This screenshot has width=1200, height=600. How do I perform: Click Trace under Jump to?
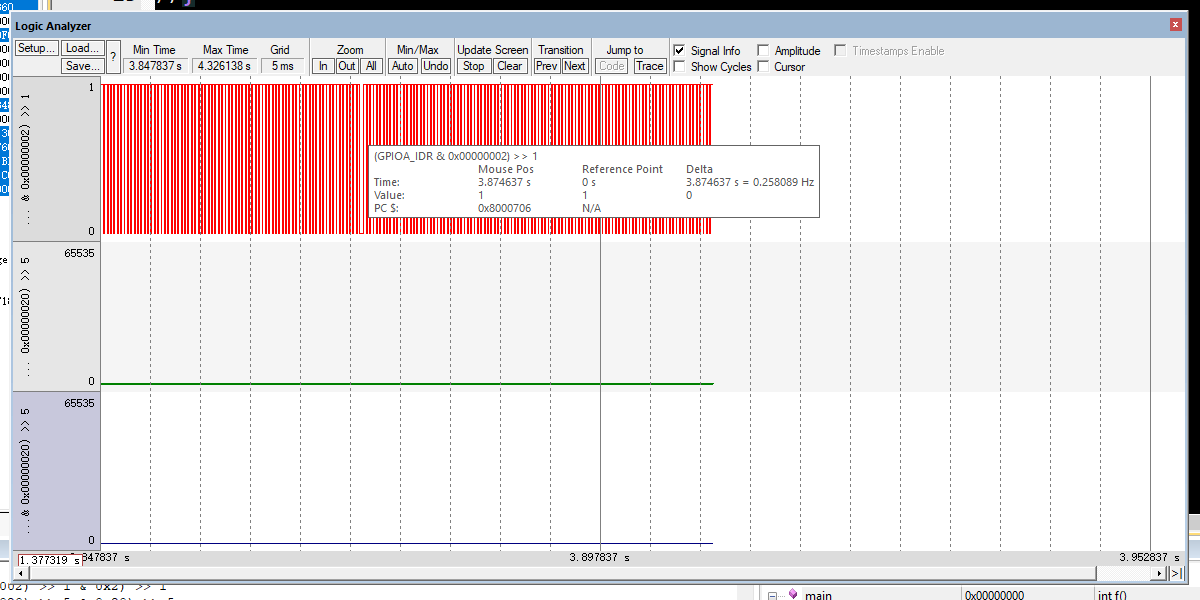[650, 65]
